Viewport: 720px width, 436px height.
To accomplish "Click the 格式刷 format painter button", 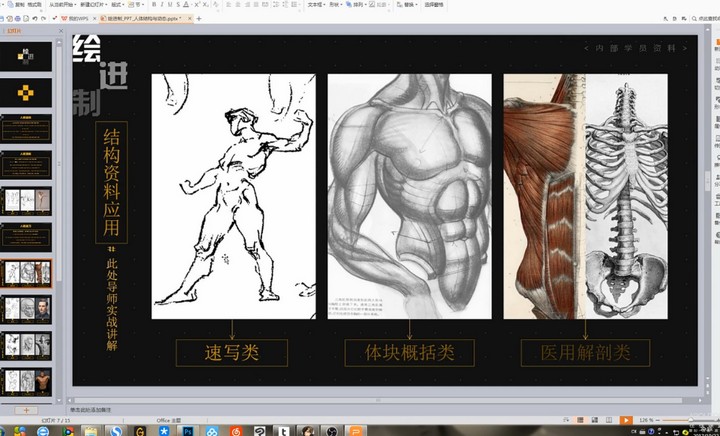I will 34,4.
